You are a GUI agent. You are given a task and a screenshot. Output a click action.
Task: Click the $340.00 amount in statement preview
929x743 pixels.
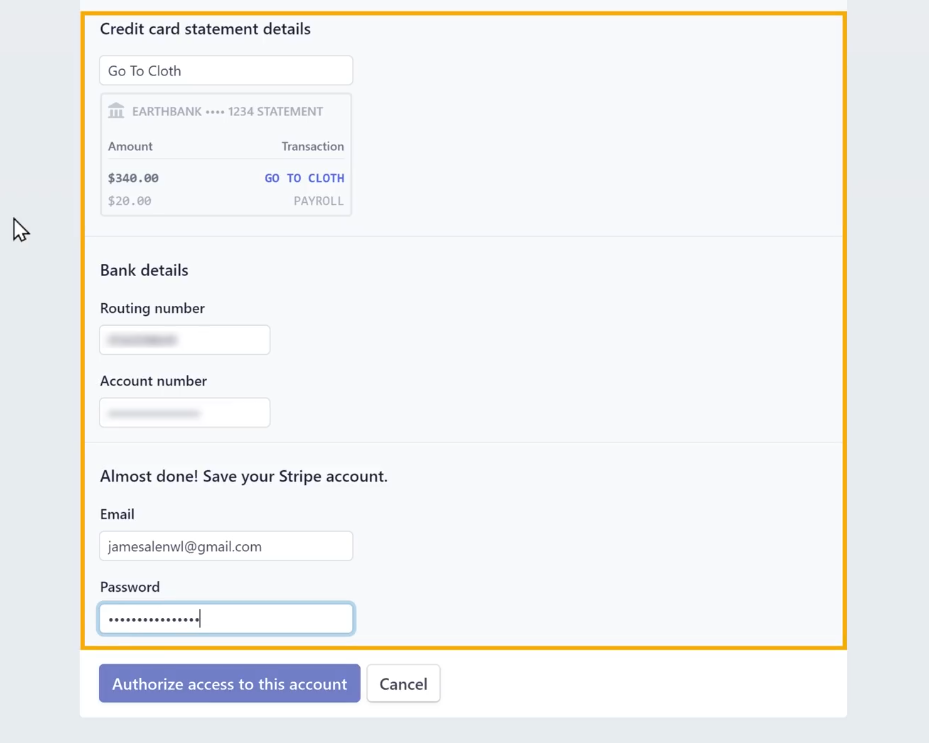tap(133, 178)
